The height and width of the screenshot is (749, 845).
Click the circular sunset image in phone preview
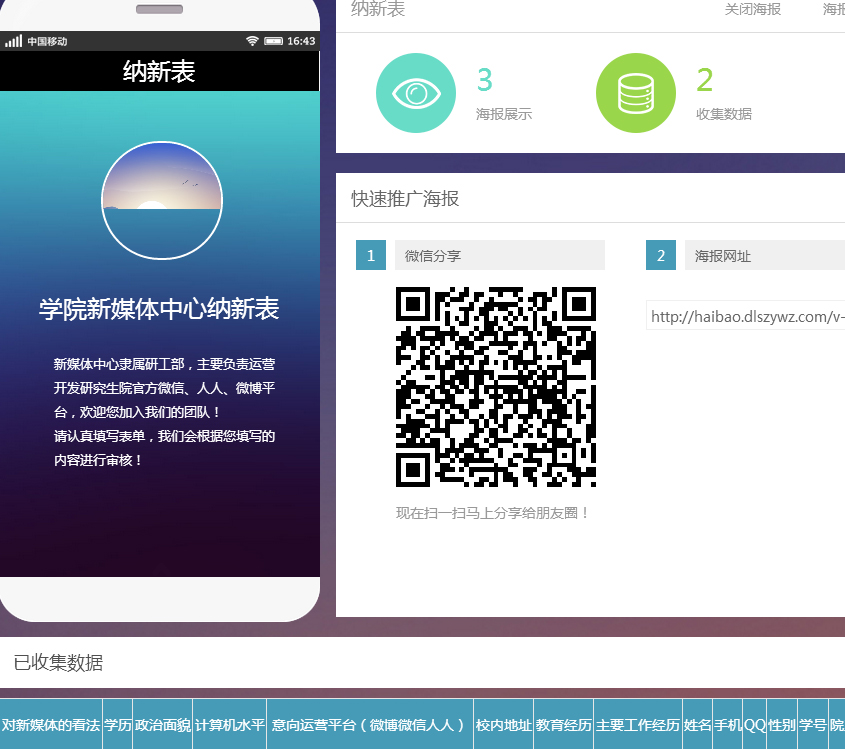[162, 200]
